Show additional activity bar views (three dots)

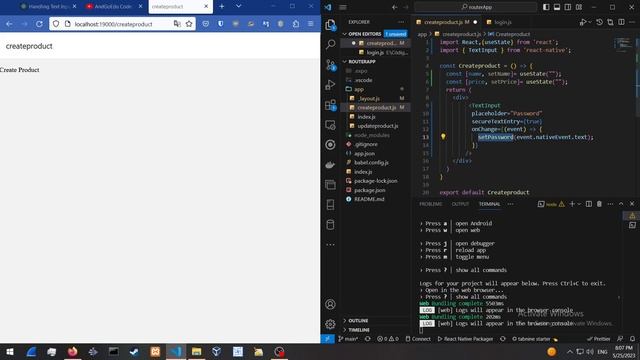click(330, 244)
